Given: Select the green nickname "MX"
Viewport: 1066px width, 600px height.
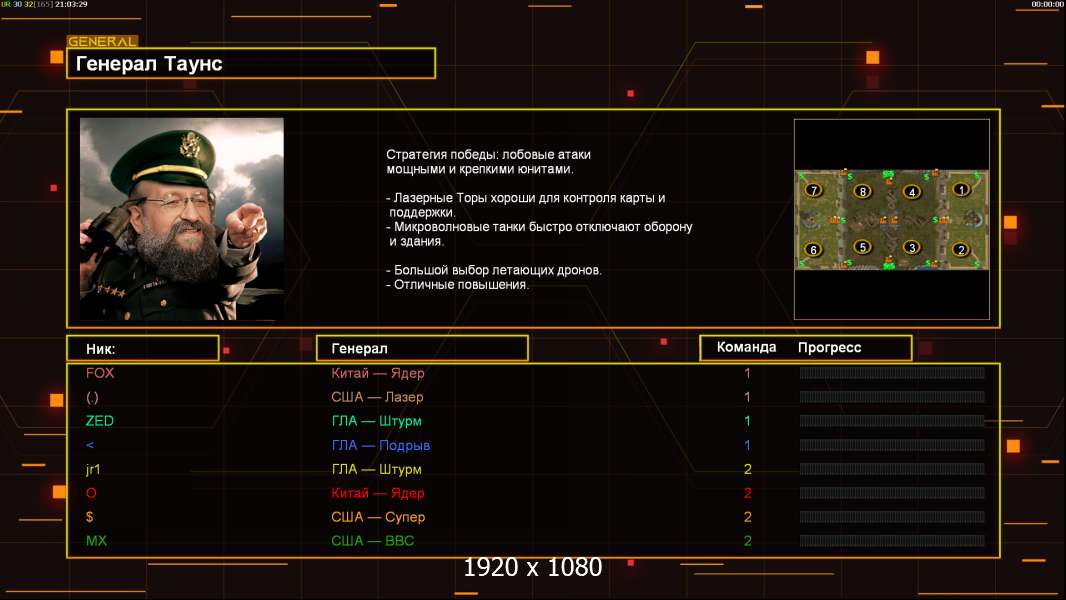Looking at the screenshot, I should coord(97,541).
